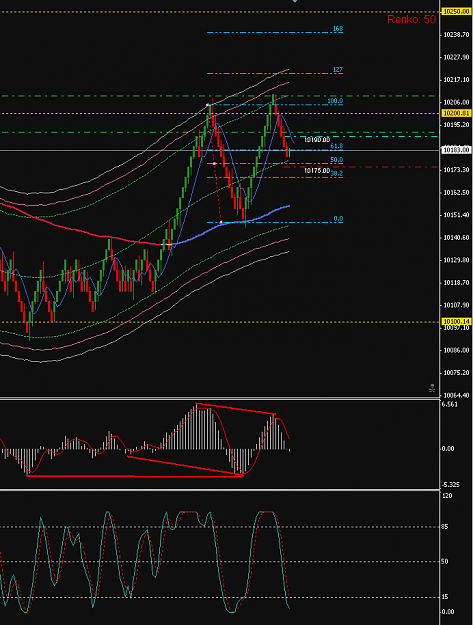Click the 10118.70 axis price
The width and height of the screenshot is (473, 625).
[x=457, y=283]
